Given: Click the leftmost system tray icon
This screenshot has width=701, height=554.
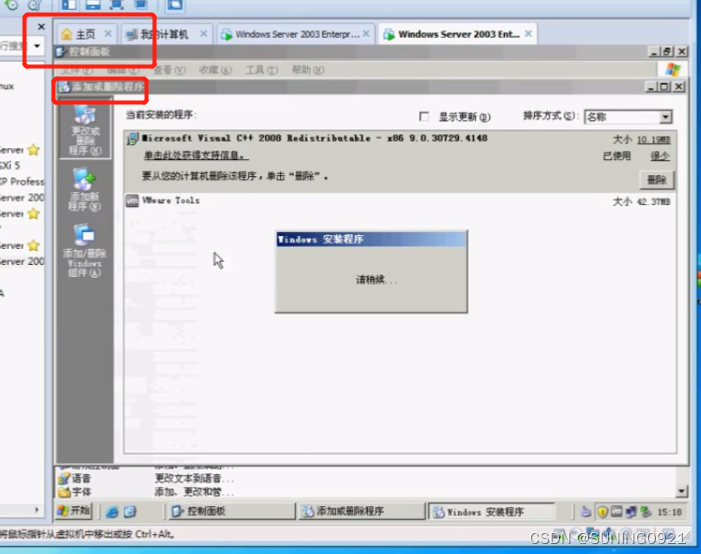Looking at the screenshot, I should (586, 512).
